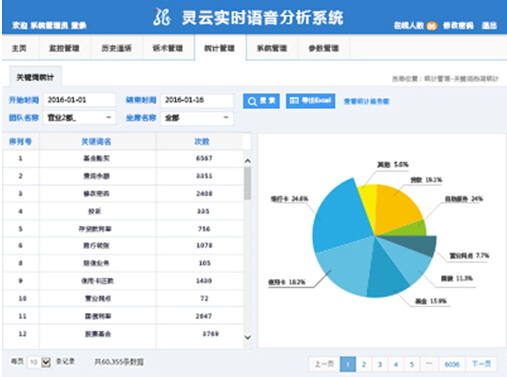This screenshot has width=507, height=377.
Task: Click the table icon on the export Excel button
Action: click(294, 100)
